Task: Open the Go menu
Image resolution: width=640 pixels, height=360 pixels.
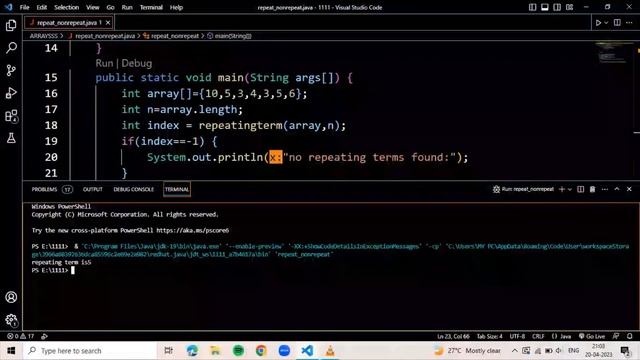Action: point(110,7)
